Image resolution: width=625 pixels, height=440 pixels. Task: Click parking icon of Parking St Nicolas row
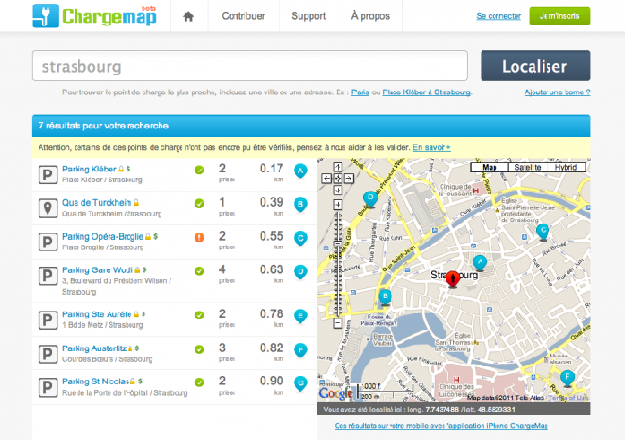pyautogui.click(x=47, y=387)
